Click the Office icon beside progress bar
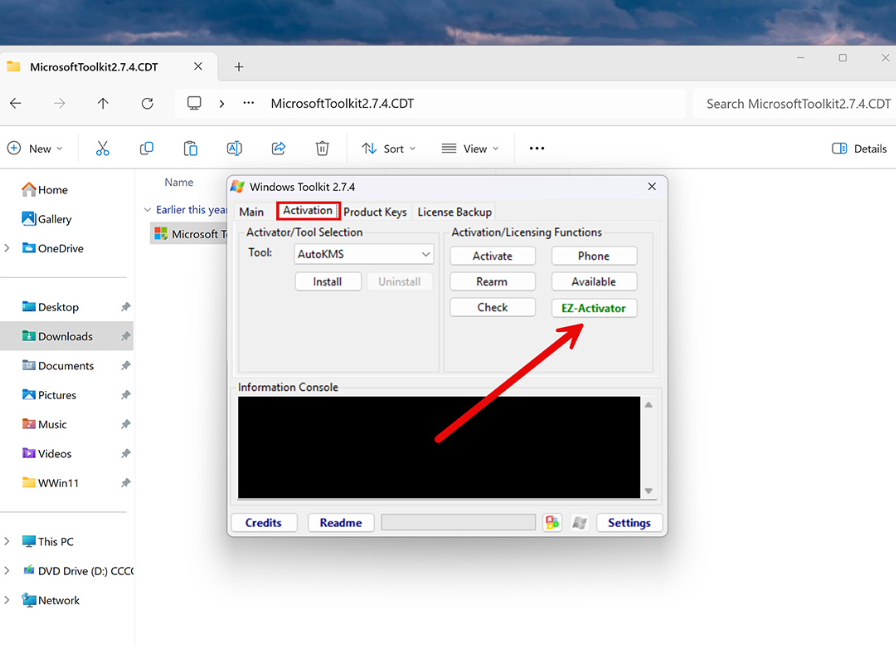Viewport: 896px width, 646px height. coord(552,522)
